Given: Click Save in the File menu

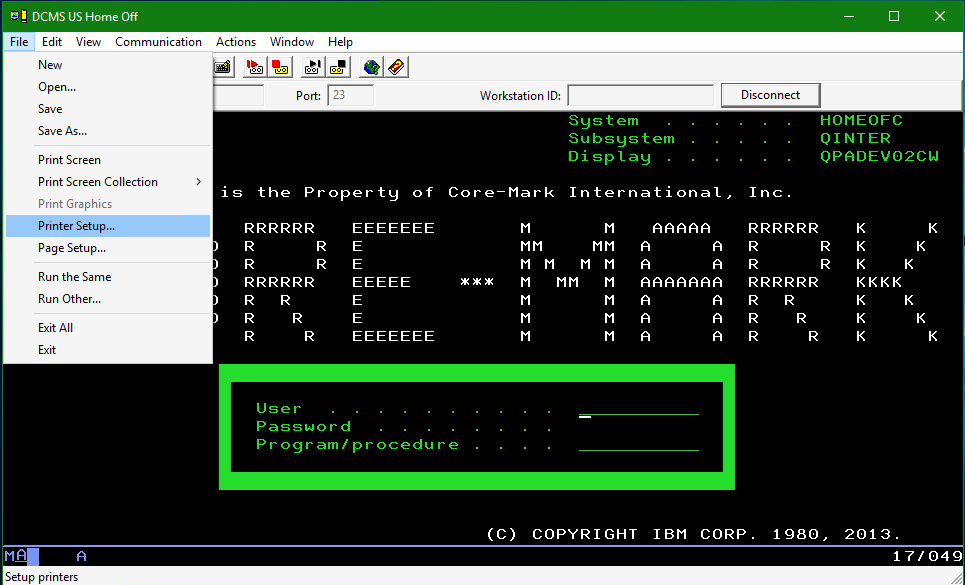Looking at the screenshot, I should [108, 109].
